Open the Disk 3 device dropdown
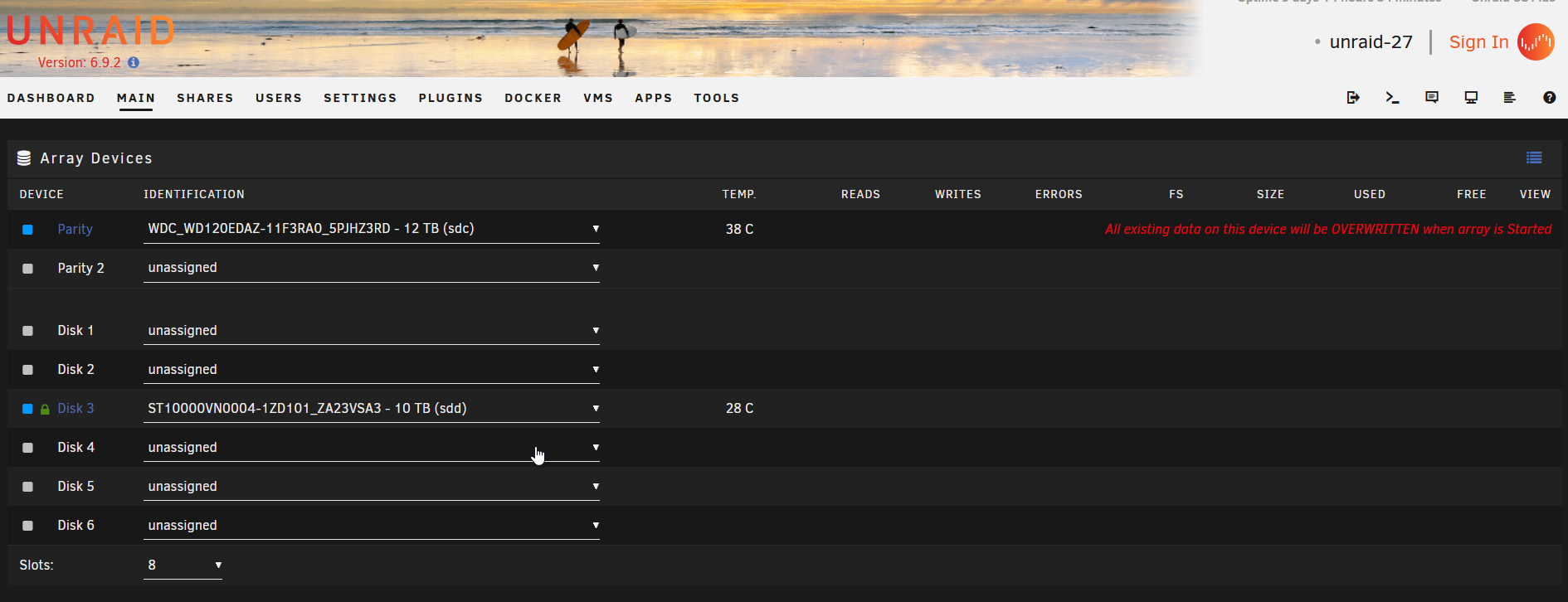This screenshot has width=1568, height=602. tap(372, 408)
